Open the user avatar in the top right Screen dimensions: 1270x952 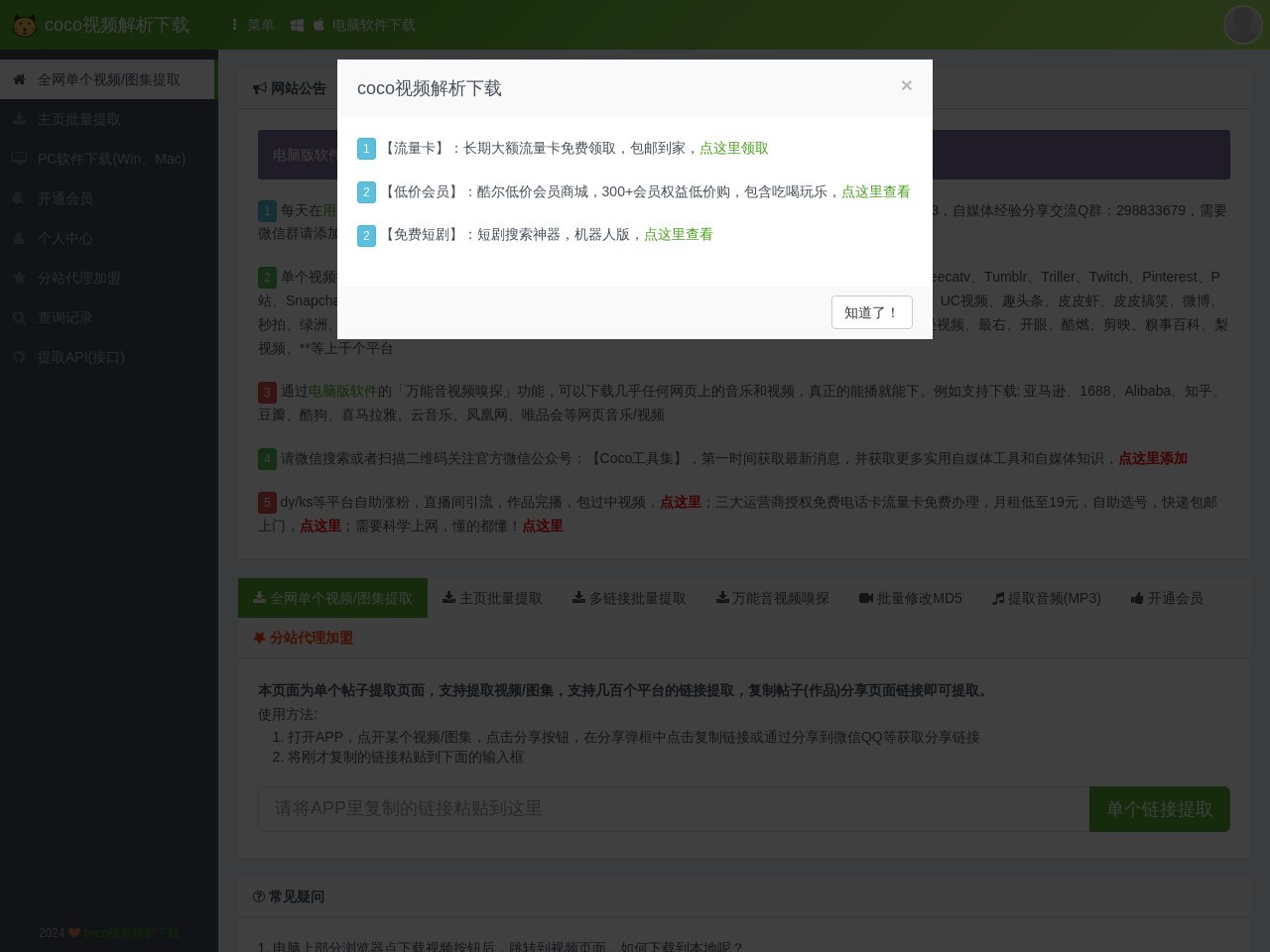[1242, 25]
